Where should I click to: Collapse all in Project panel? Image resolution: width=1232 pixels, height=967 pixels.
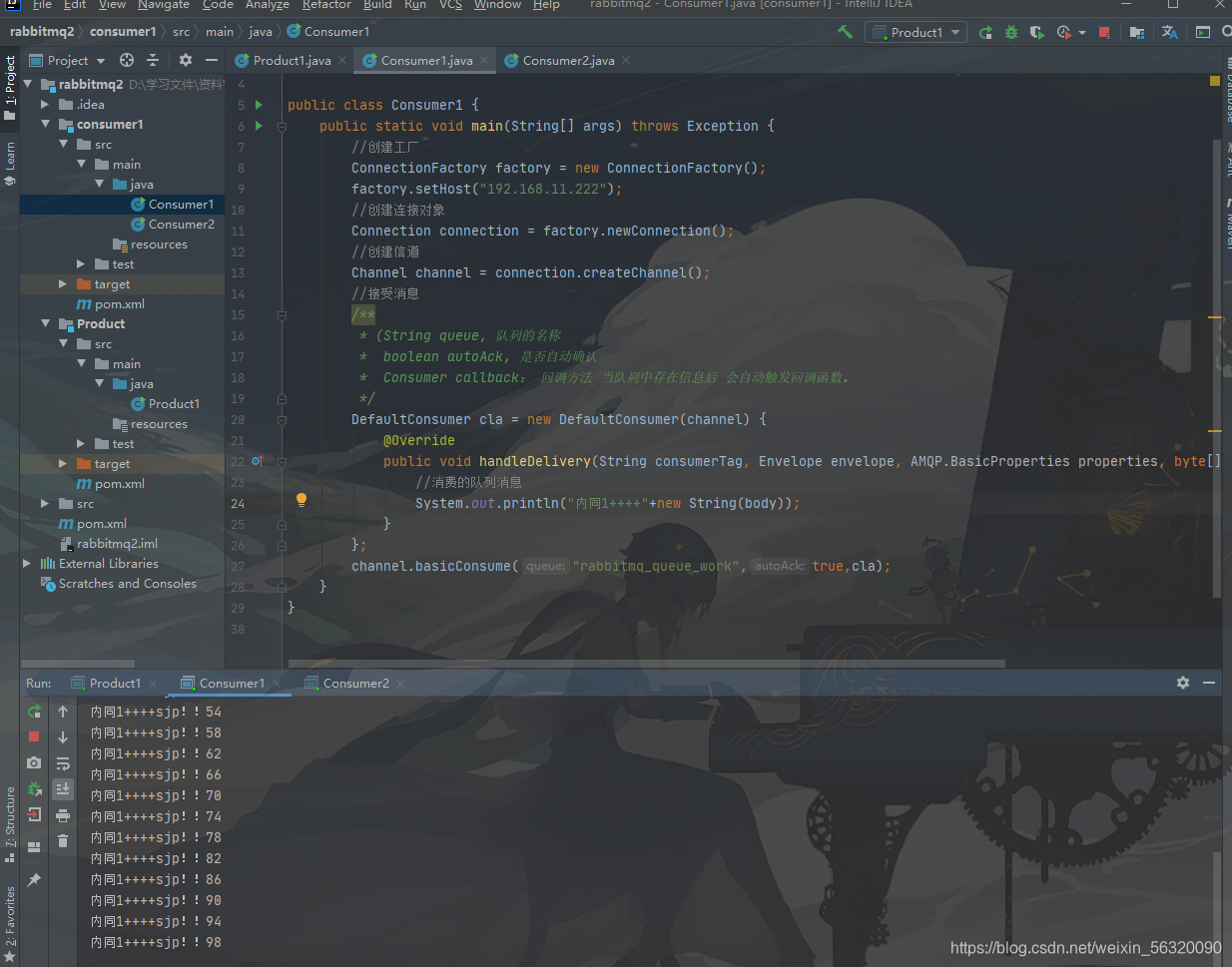pos(153,60)
